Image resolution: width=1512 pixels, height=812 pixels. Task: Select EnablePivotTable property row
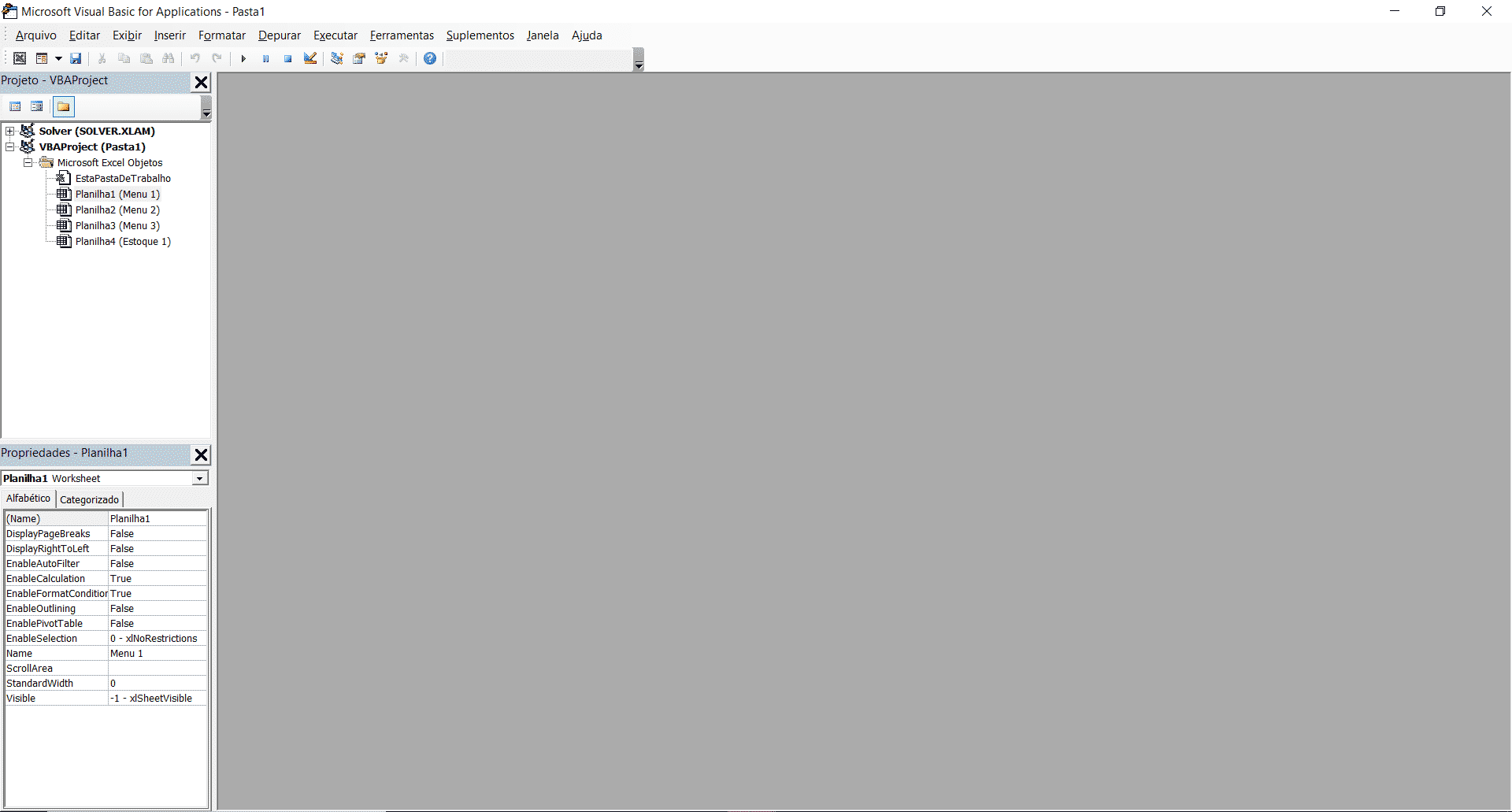[x=106, y=623]
